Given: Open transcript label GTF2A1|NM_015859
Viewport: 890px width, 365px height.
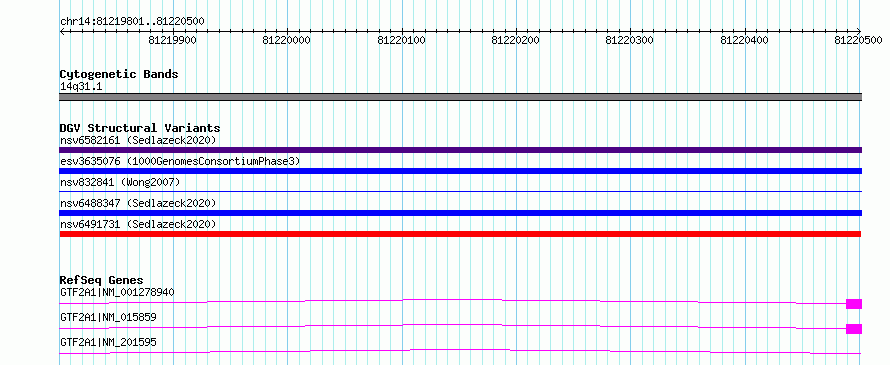Looking at the screenshot, I should pyautogui.click(x=108, y=317).
